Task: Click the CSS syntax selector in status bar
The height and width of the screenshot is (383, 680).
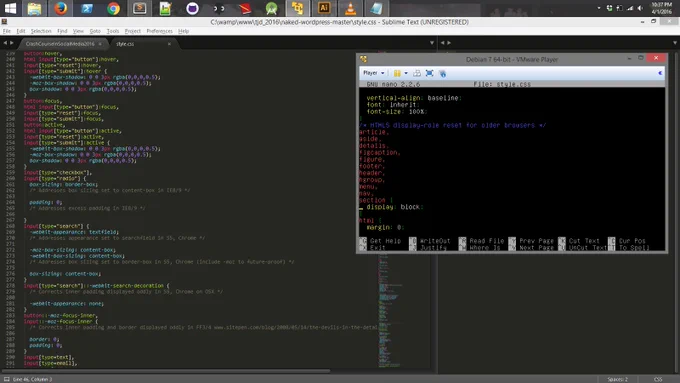Action: coord(658,379)
